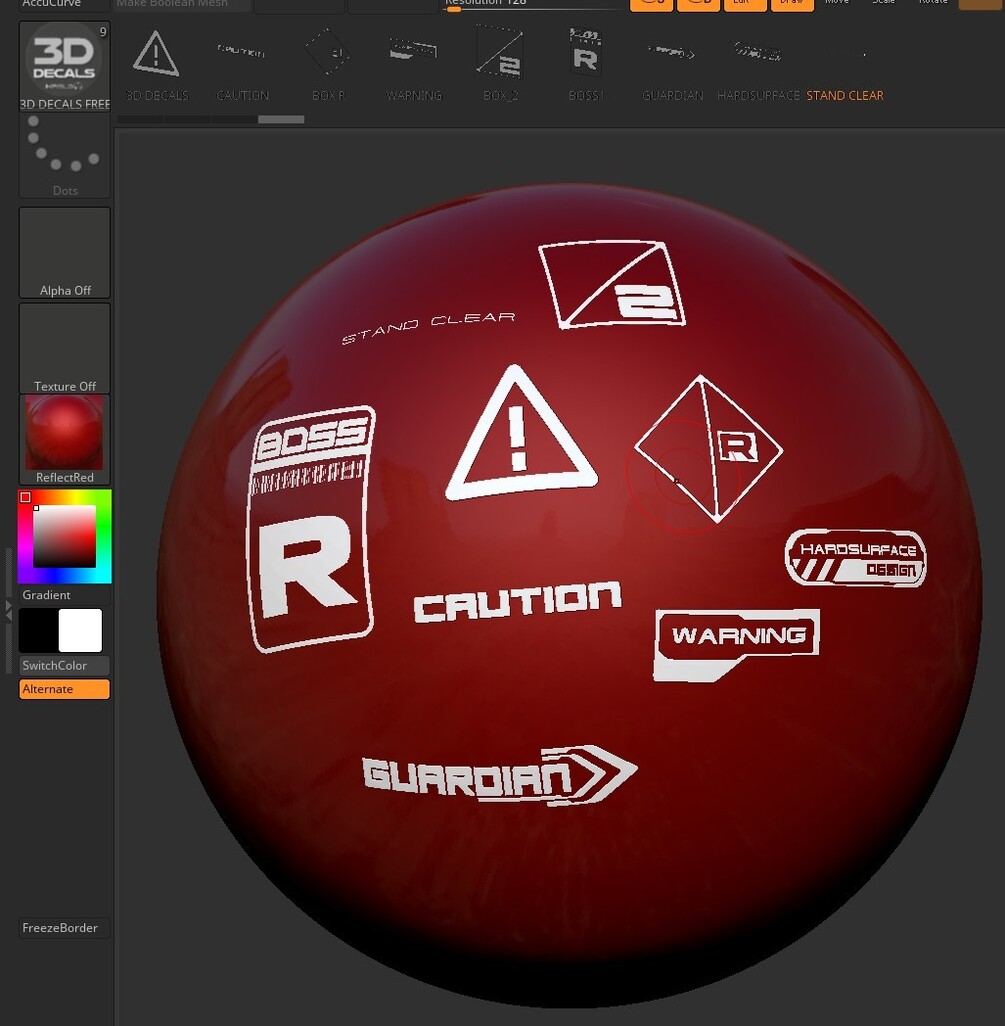
Task: Select the 3D DECALS triangle brush
Action: coord(156,64)
